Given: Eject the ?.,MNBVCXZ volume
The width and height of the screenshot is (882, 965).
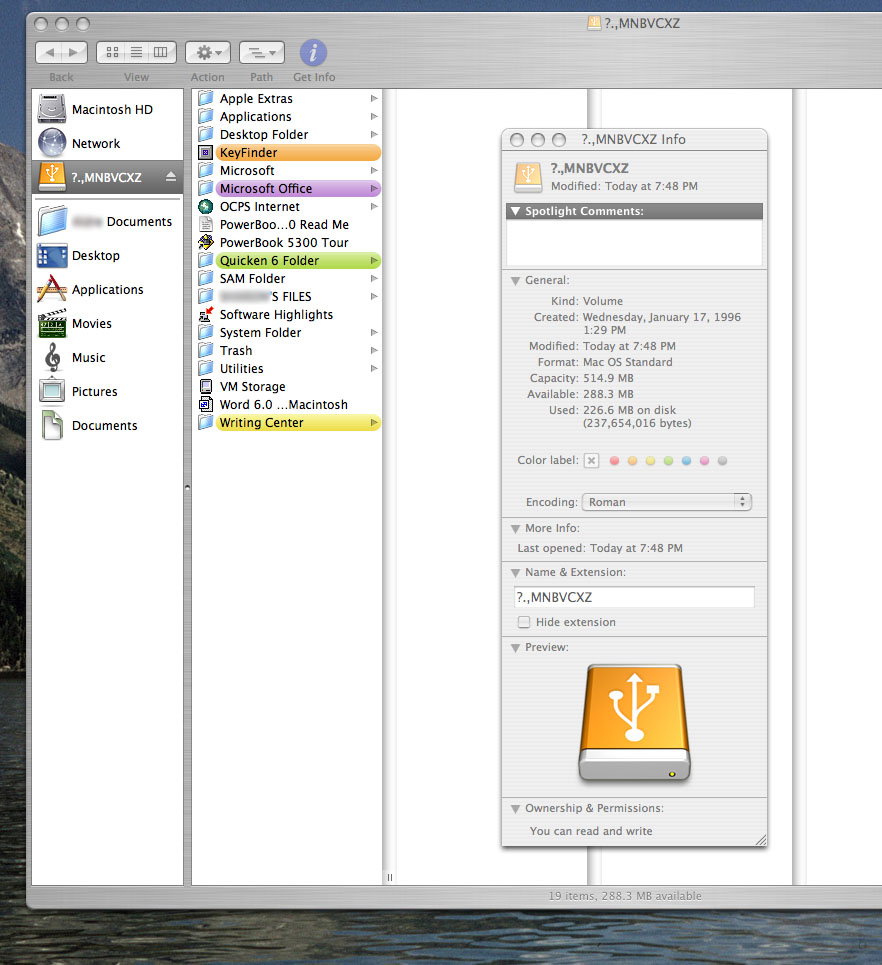Looking at the screenshot, I should pyautogui.click(x=170, y=177).
